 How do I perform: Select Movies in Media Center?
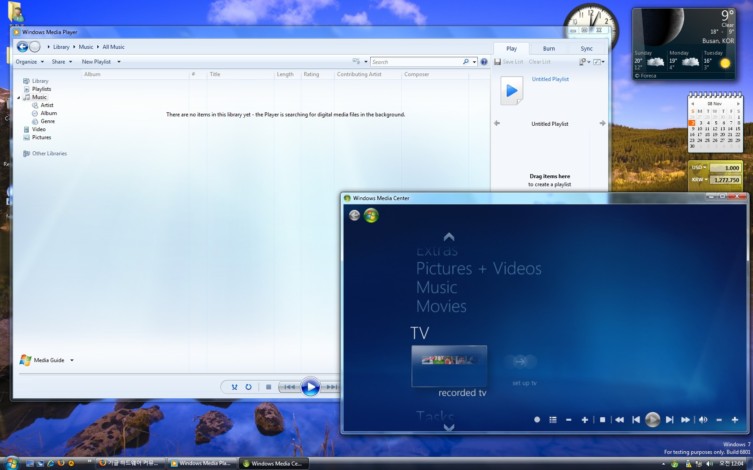pyautogui.click(x=441, y=306)
